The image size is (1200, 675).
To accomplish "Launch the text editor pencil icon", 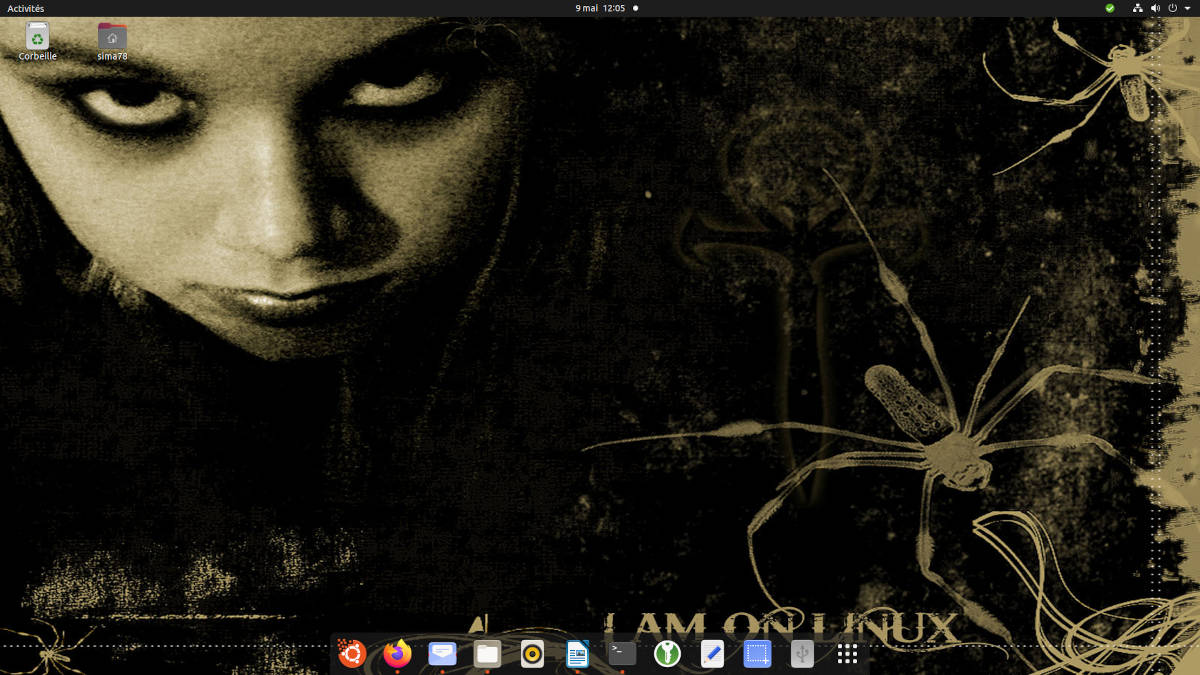I will click(x=712, y=654).
